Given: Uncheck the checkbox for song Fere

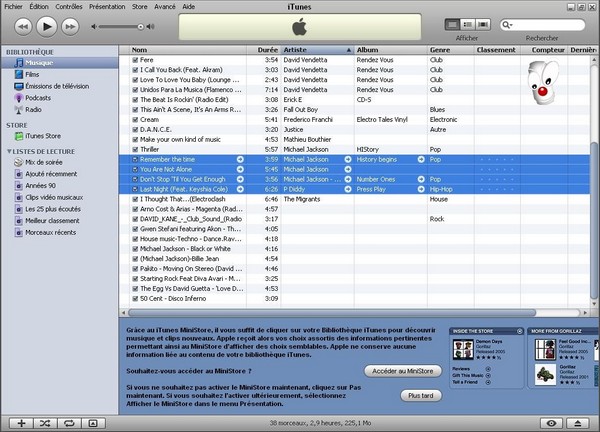Looking at the screenshot, I should click(x=135, y=60).
